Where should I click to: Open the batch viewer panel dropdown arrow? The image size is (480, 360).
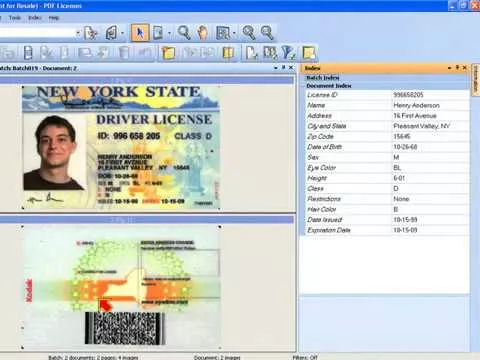click(x=276, y=68)
